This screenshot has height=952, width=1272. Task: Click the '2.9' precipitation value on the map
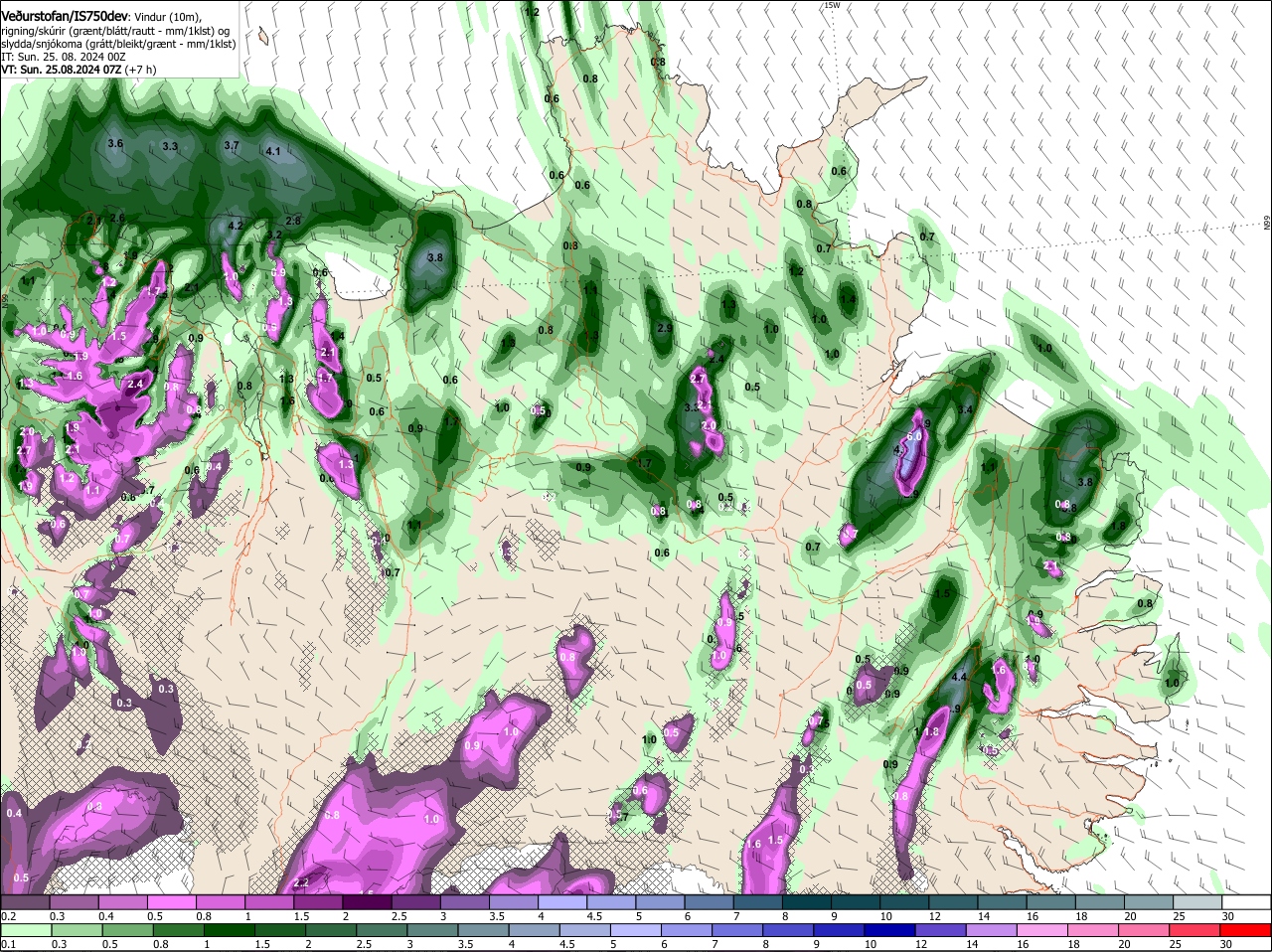(x=665, y=328)
